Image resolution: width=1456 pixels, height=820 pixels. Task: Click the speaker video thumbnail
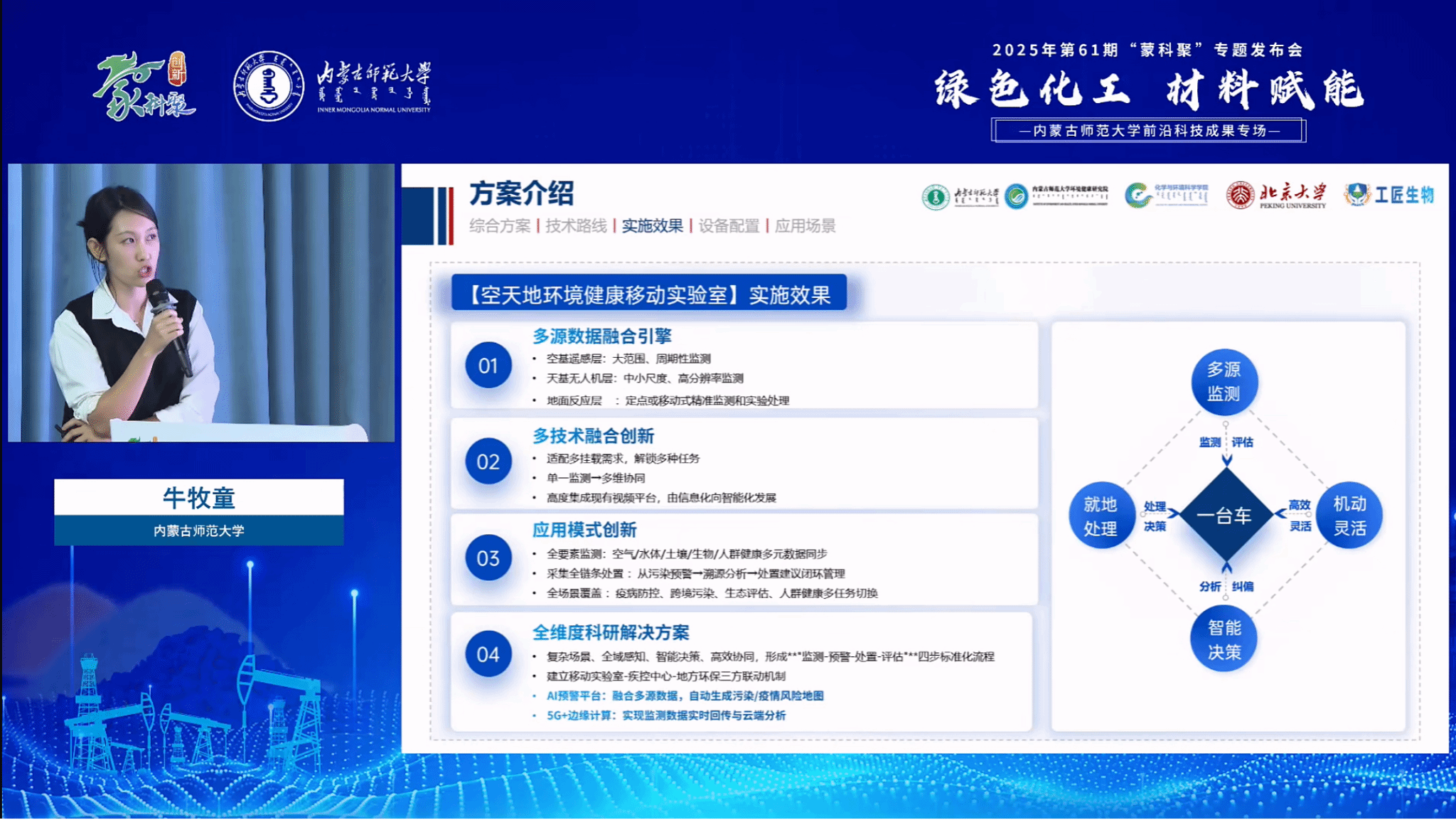point(201,303)
